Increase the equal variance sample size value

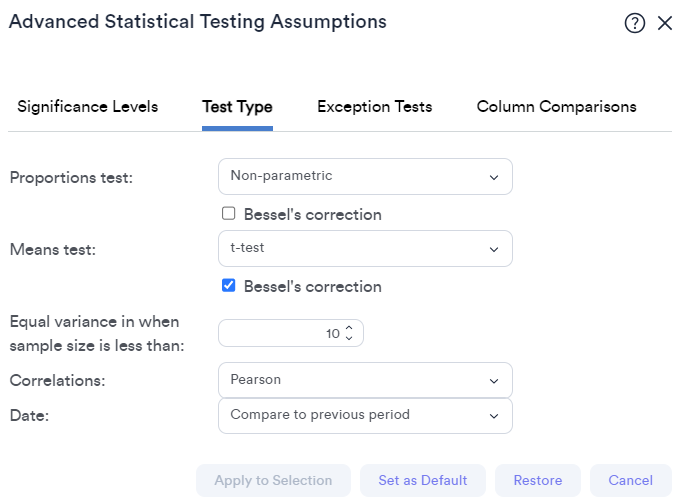point(349,328)
